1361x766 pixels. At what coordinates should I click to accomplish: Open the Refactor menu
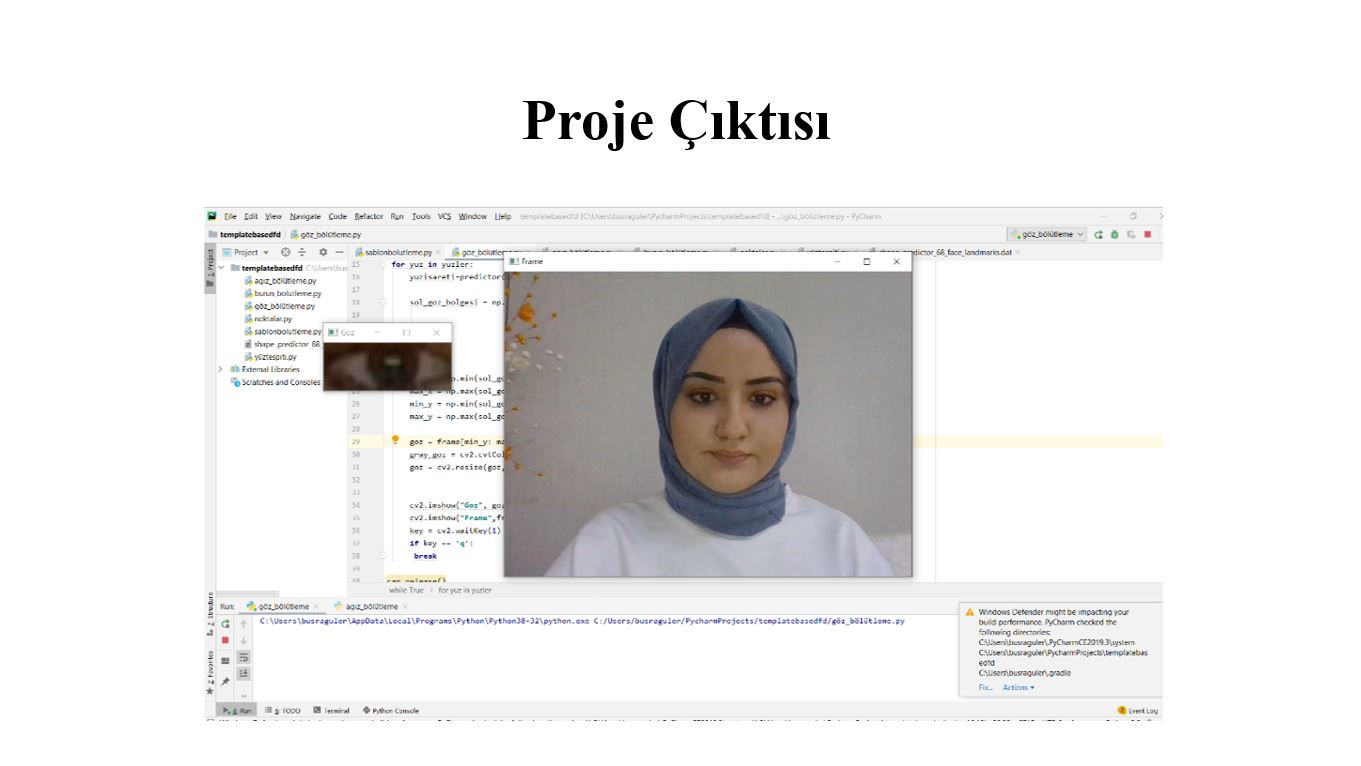pos(370,216)
